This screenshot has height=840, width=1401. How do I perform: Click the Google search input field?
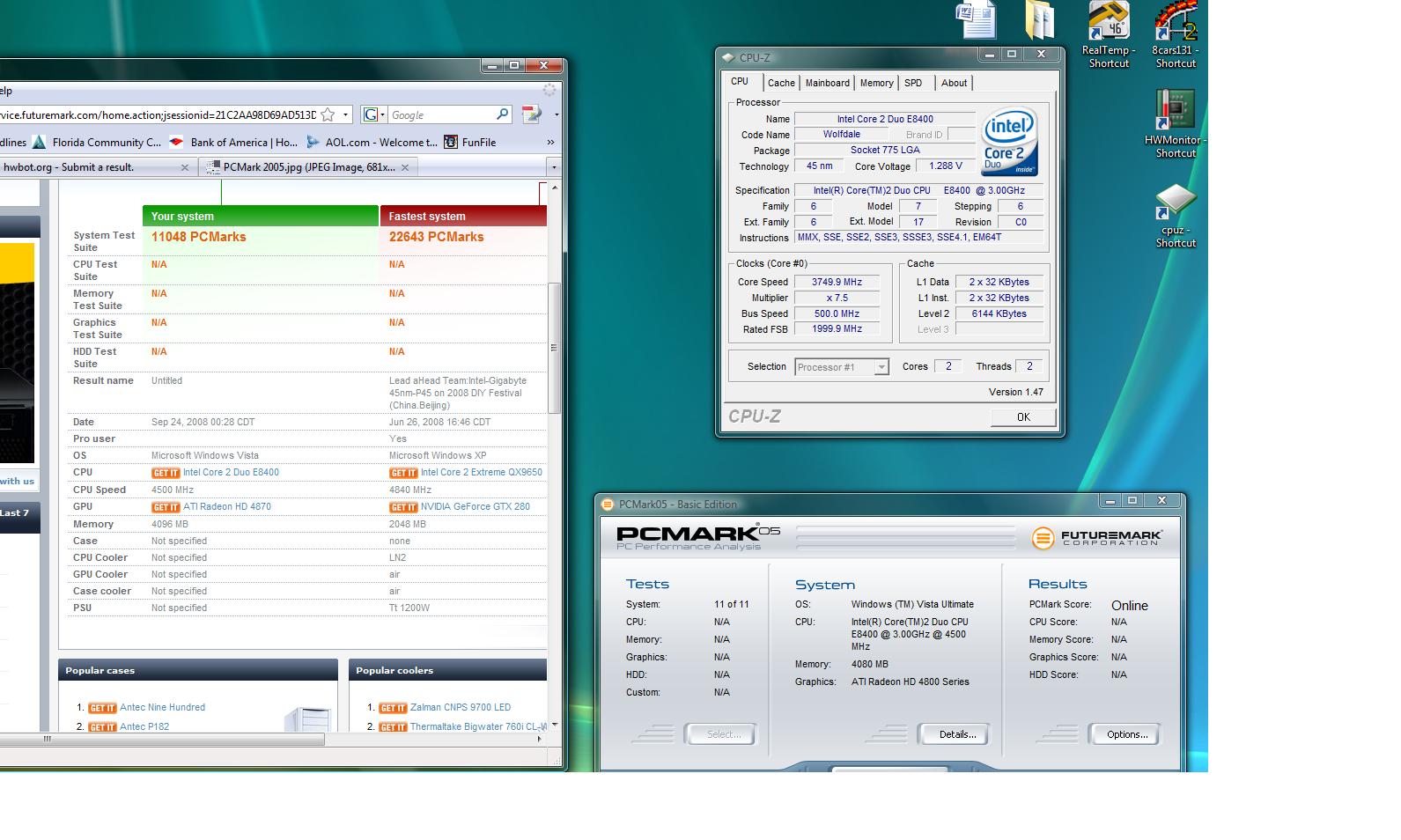coord(440,114)
